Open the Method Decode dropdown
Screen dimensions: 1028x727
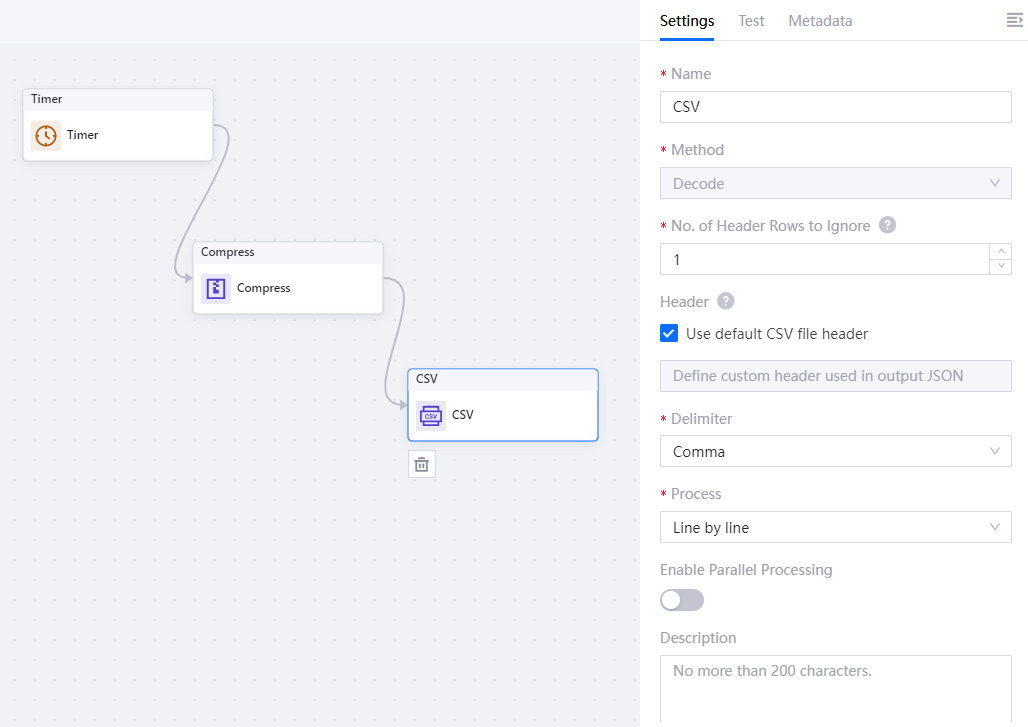tap(835, 183)
